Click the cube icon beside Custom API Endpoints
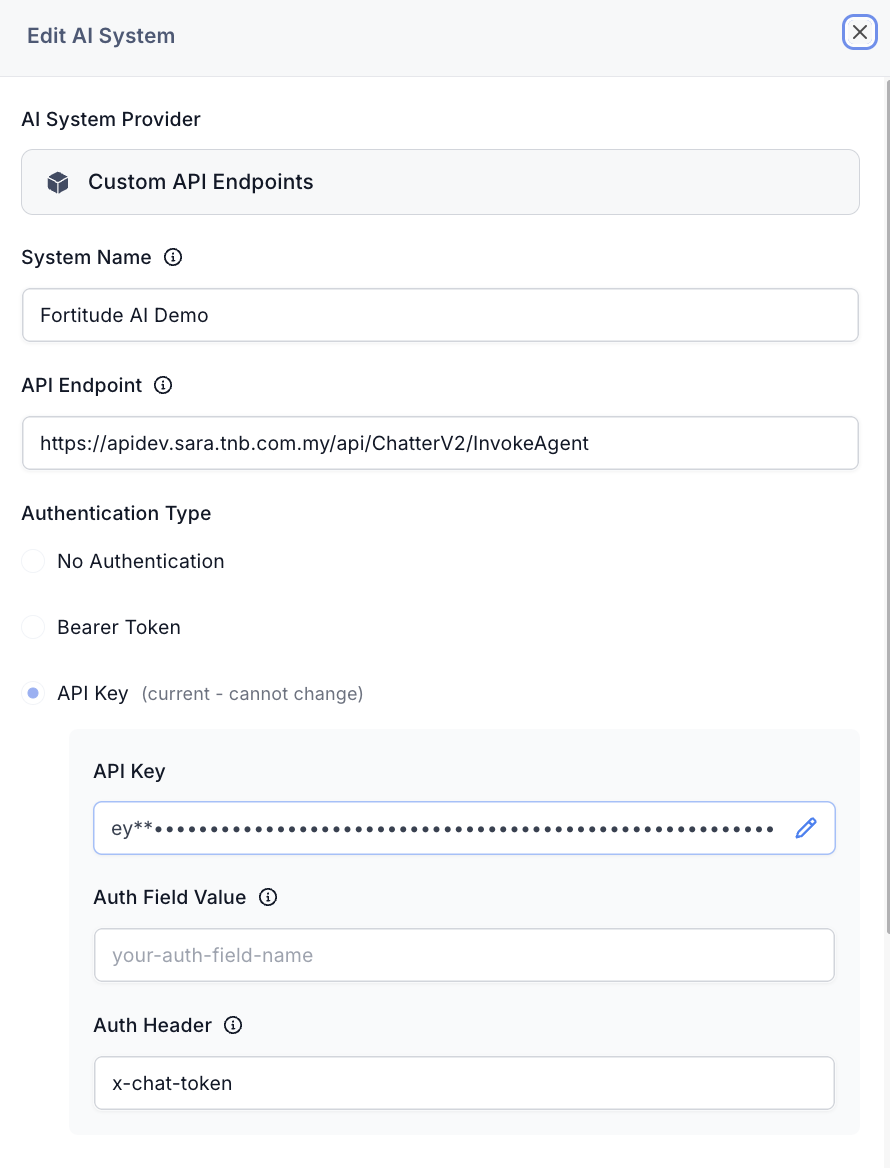This screenshot has height=1168, width=890. (x=58, y=183)
